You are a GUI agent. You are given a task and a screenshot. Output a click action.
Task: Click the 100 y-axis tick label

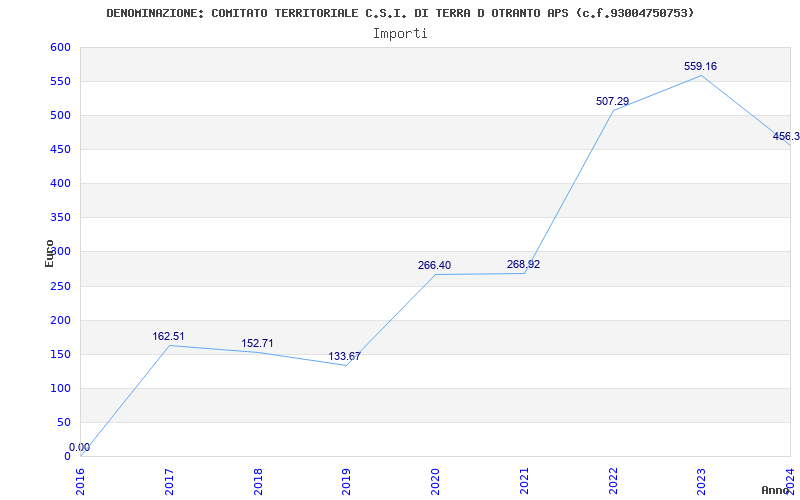pyautogui.click(x=60, y=388)
